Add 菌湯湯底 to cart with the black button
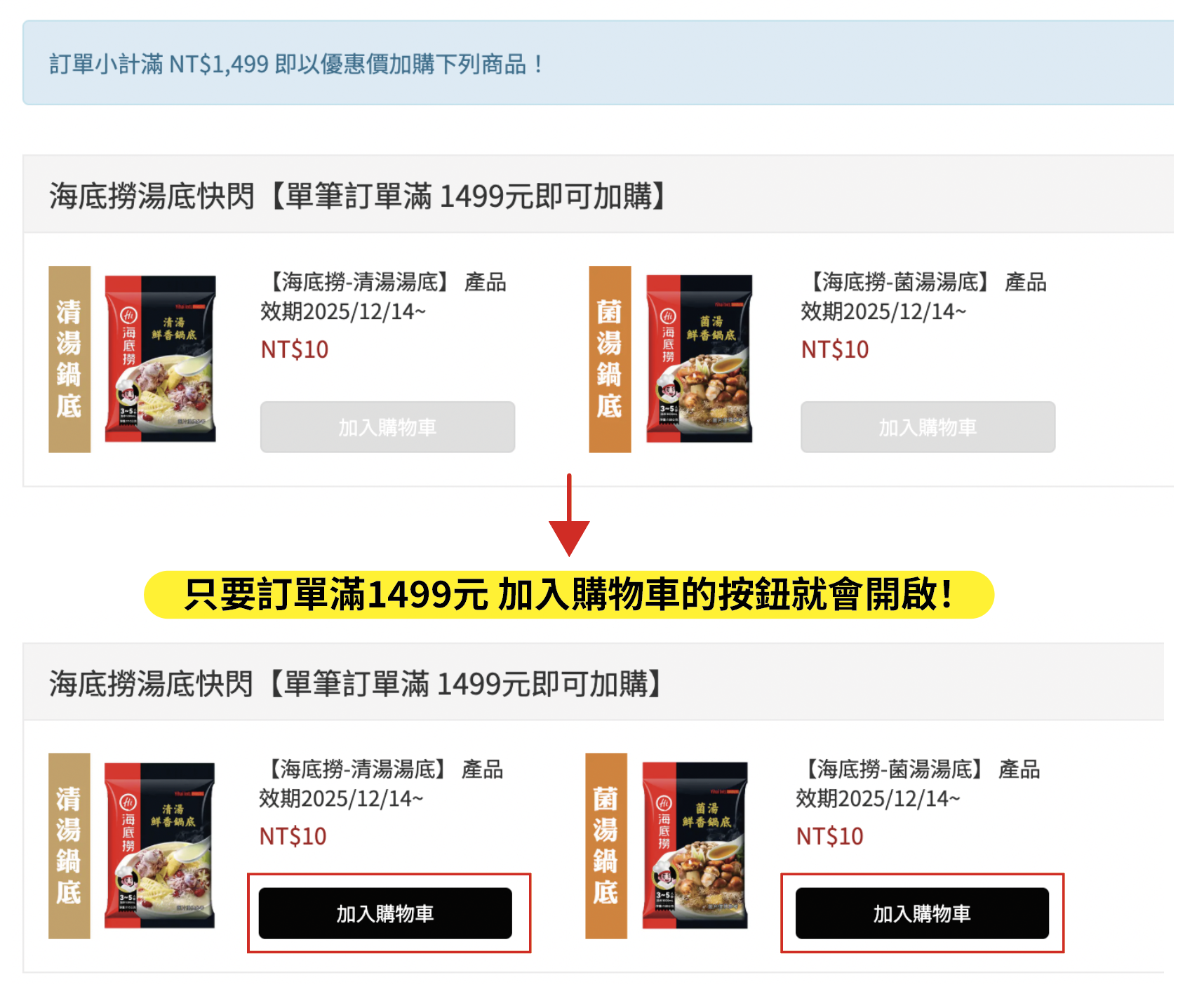The height and width of the screenshot is (996, 1204). click(922, 913)
